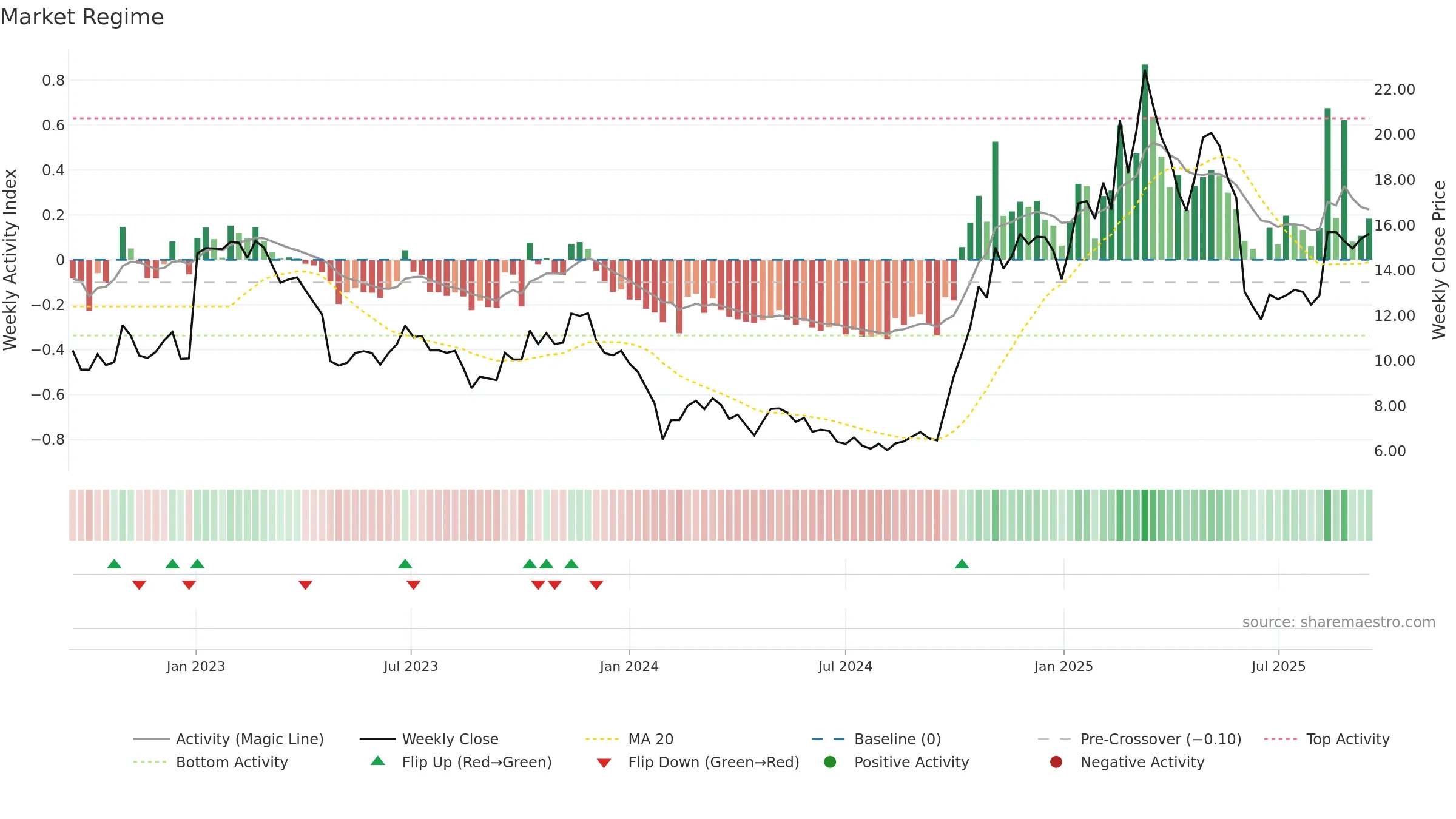
Task: Click the darkest green regime strip cell
Action: [1145, 515]
